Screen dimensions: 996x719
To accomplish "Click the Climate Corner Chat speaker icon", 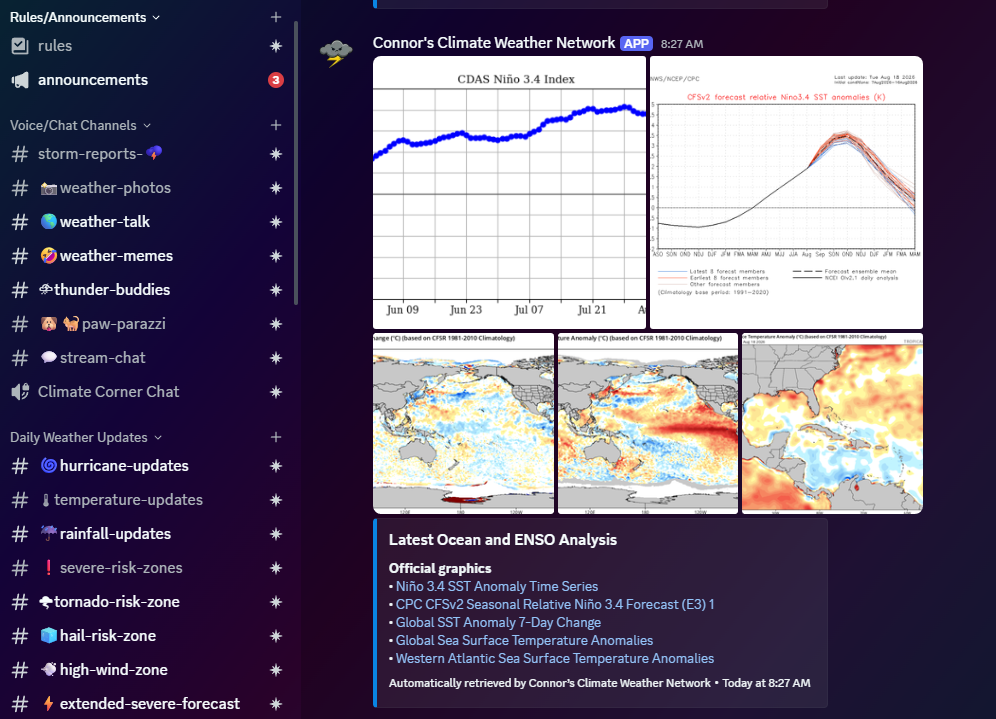I will [x=20, y=392].
